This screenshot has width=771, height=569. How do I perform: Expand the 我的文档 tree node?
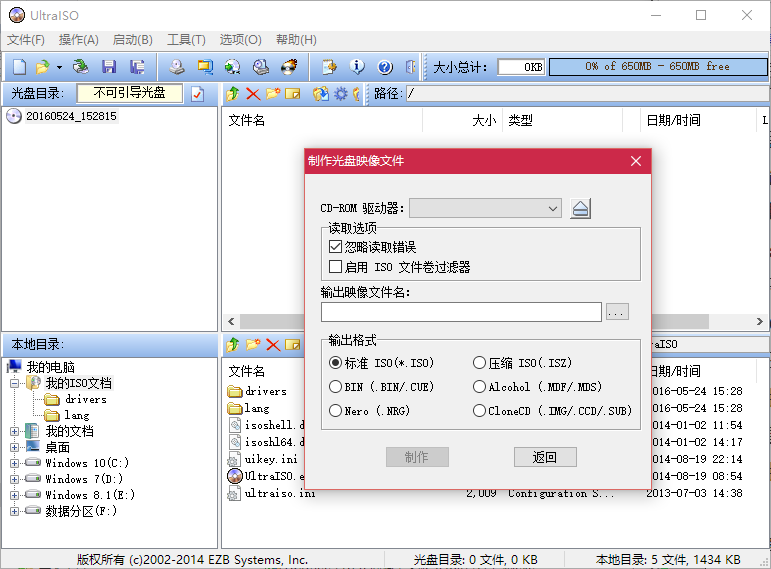(14, 431)
